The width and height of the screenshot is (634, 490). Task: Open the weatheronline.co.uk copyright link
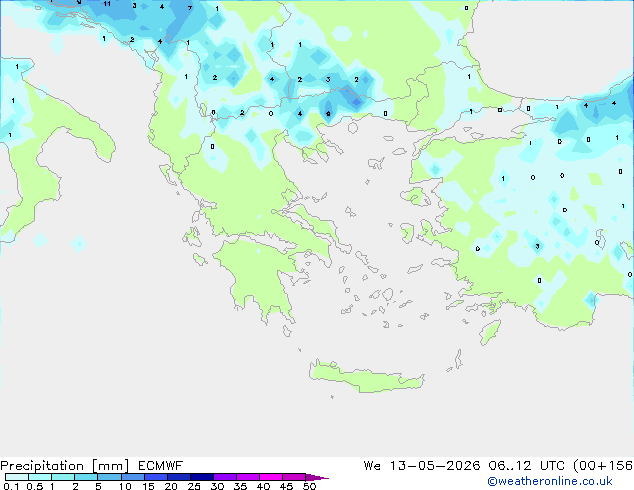click(550, 481)
